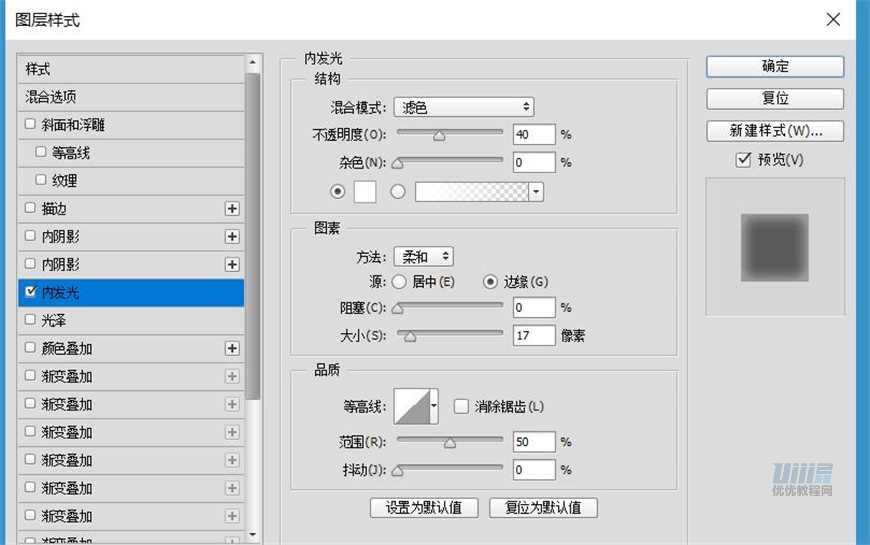This screenshot has width=870, height=545.
Task: Select the gradient radio button
Action: pyautogui.click(x=398, y=191)
